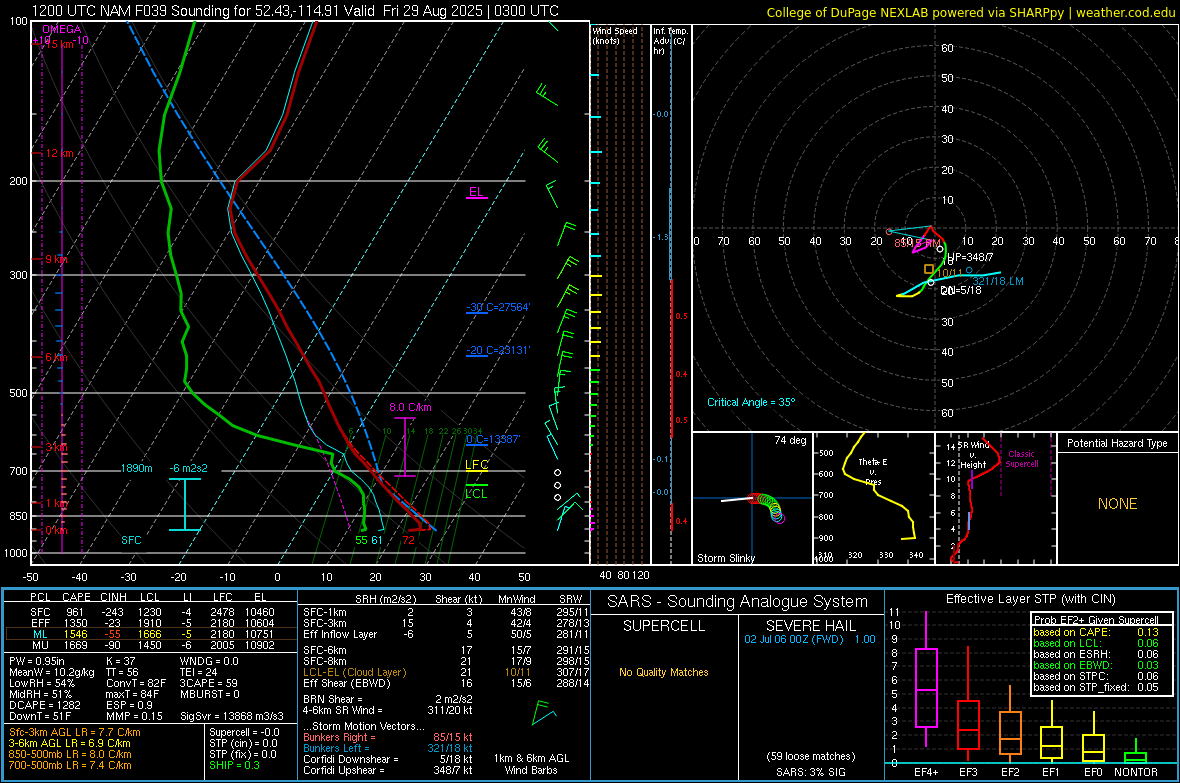Select Sfc-3km AGL LR = 7.7 C/km
This screenshot has width=1180, height=783.
point(75,732)
